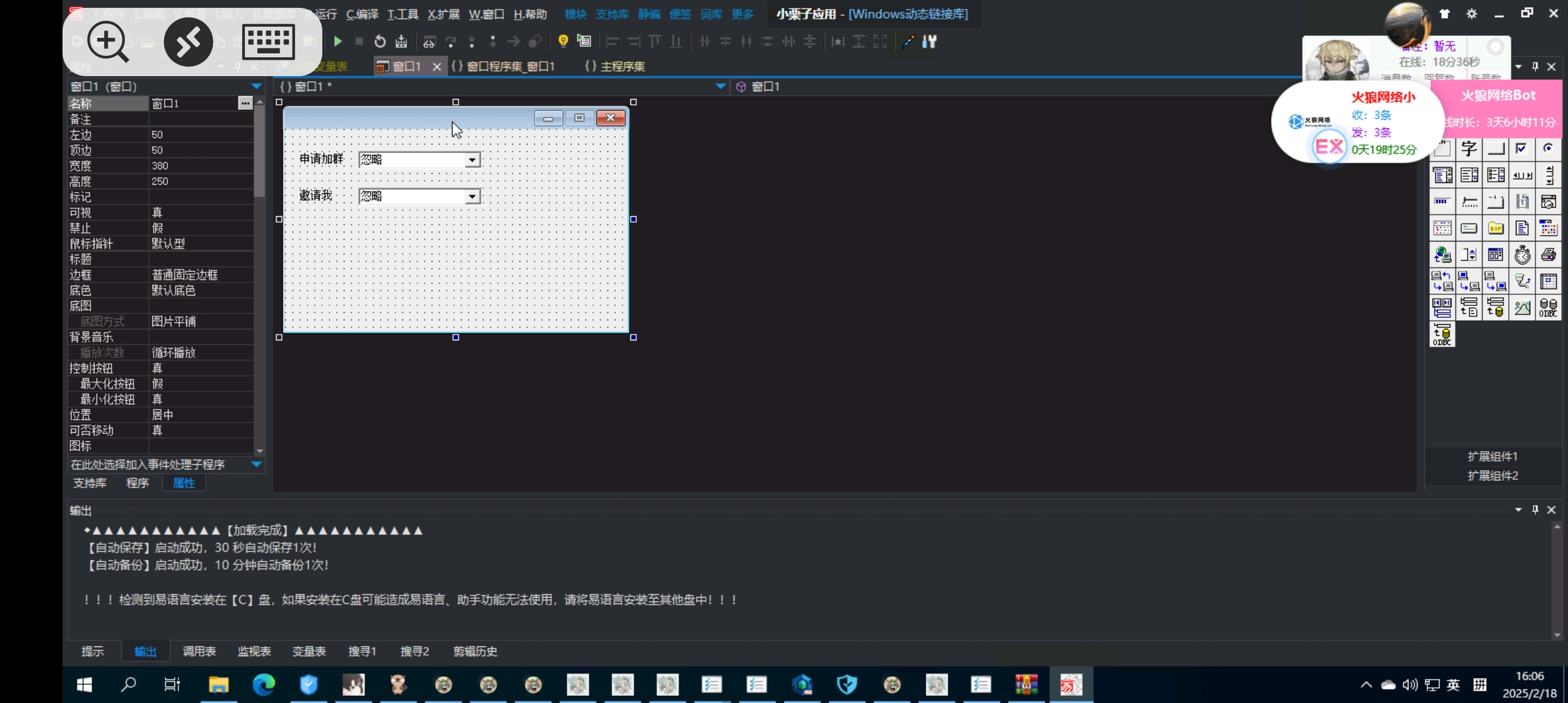Viewport: 1568px width, 703px height.
Task: Select the label '字' component tool
Action: click(x=1469, y=149)
